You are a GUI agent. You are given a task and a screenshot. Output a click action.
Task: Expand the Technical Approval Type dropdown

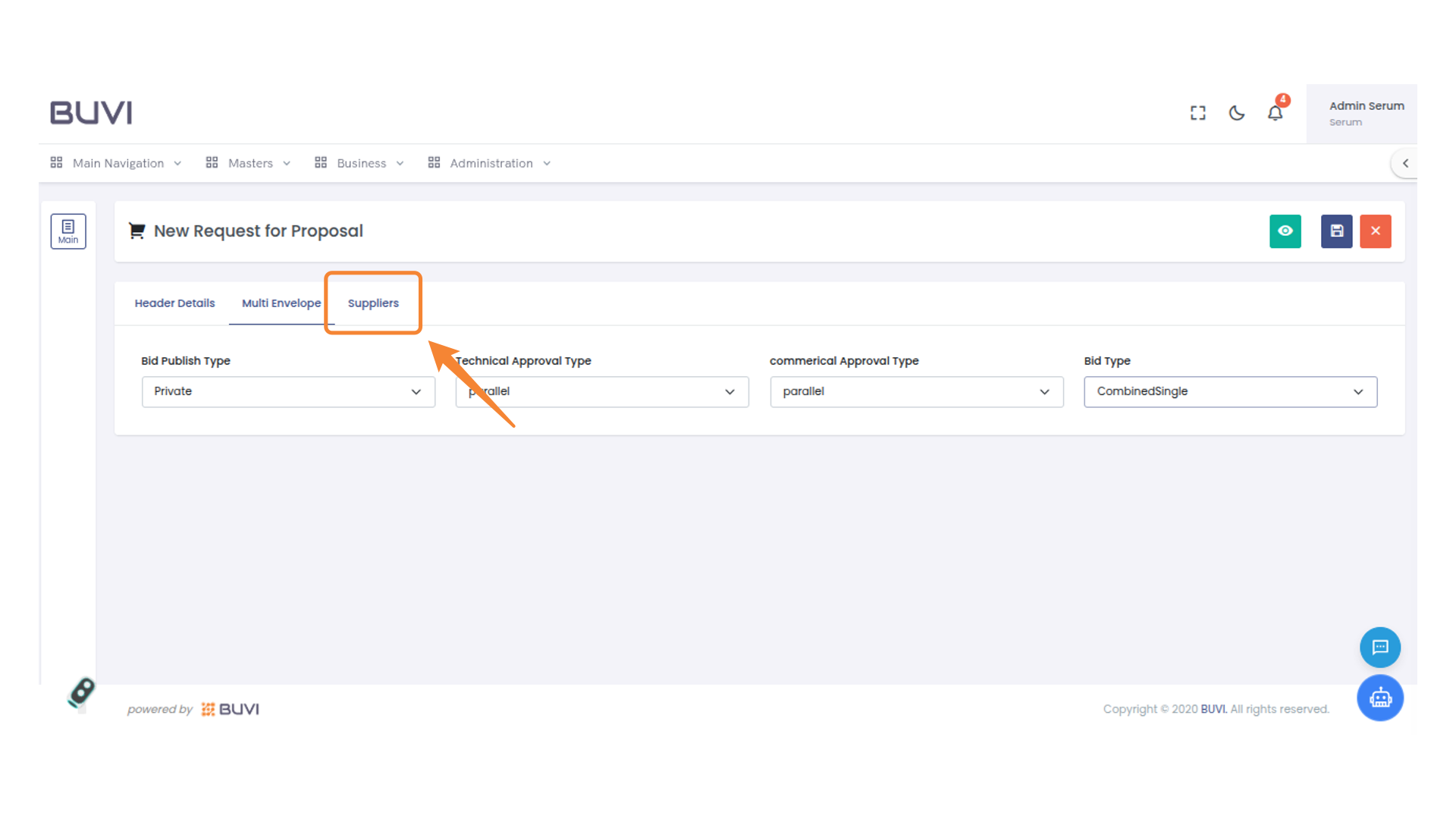pyautogui.click(x=601, y=391)
